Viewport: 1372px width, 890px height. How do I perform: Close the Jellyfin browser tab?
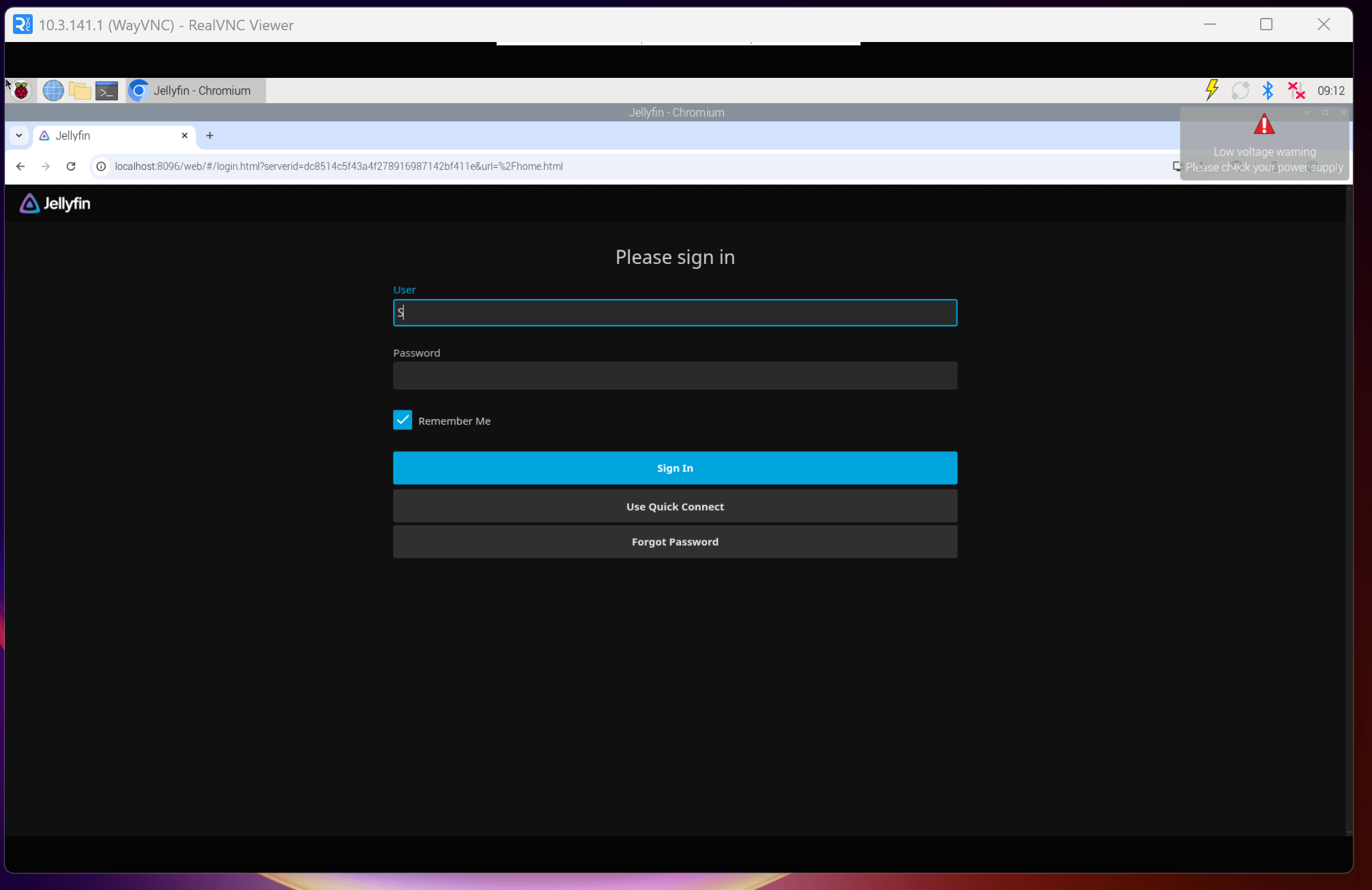click(x=184, y=135)
